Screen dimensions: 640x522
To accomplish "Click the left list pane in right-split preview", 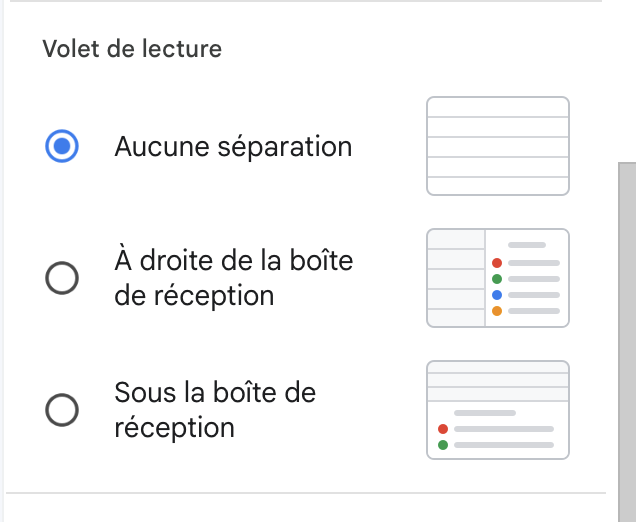I will coord(456,278).
